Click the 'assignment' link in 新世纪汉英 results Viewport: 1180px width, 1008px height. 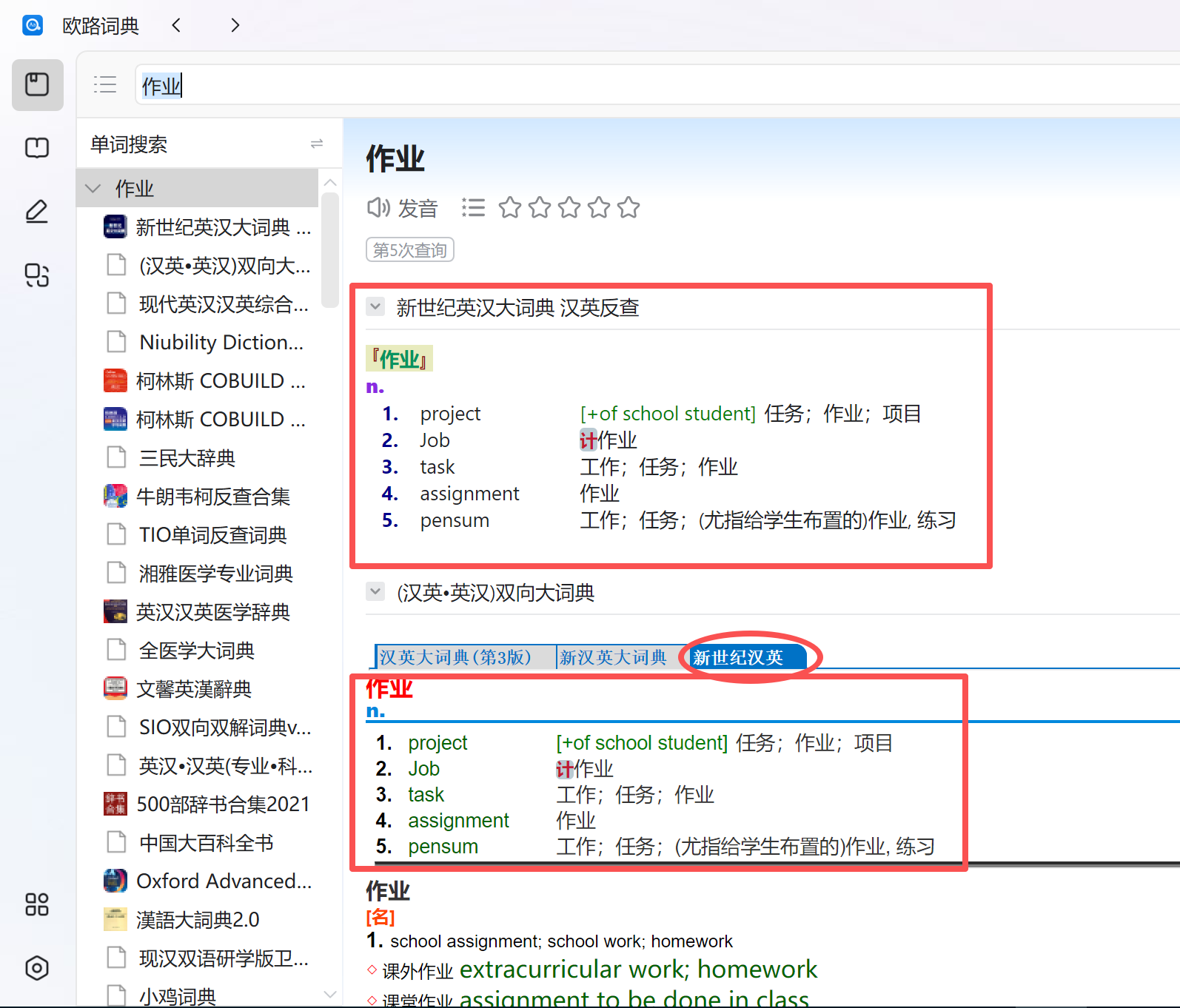458,821
